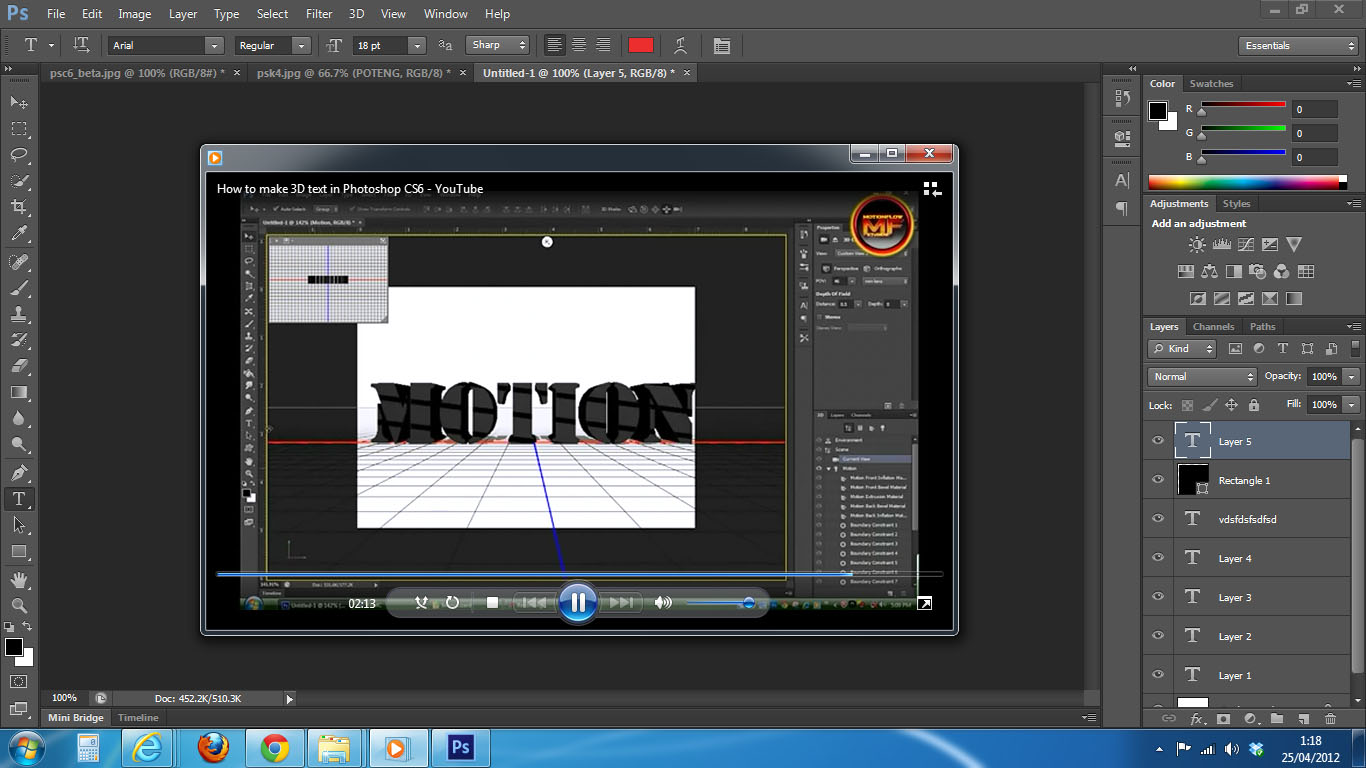
Task: Hide Layer 2 with its eye icon
Action: coord(1158,636)
